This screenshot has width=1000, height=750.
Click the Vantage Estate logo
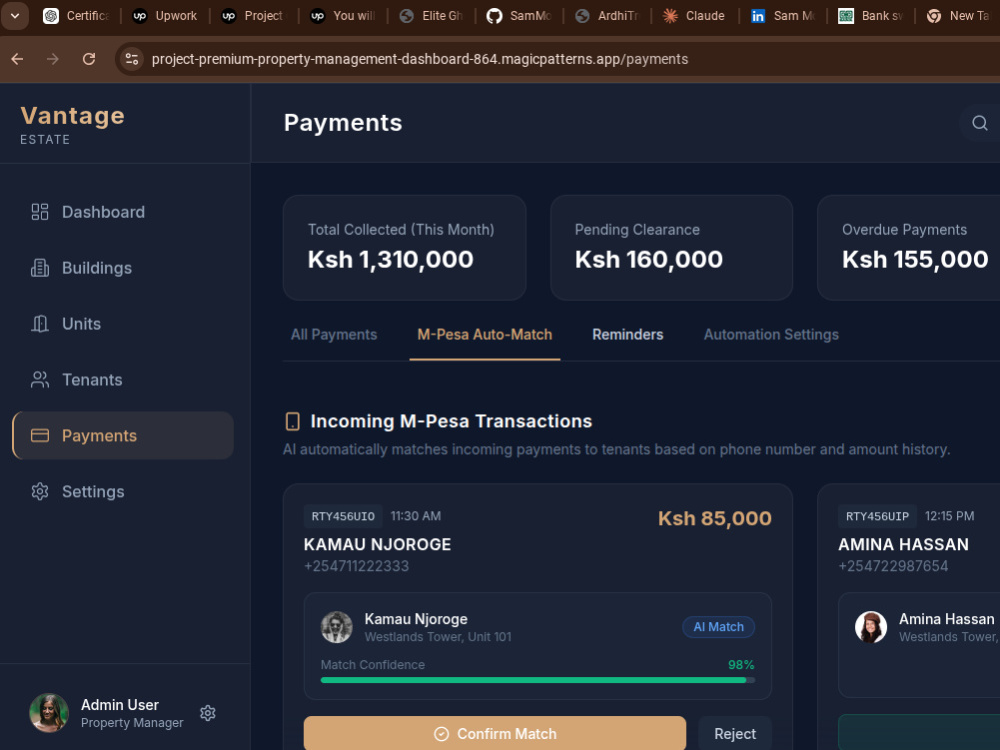[73, 124]
